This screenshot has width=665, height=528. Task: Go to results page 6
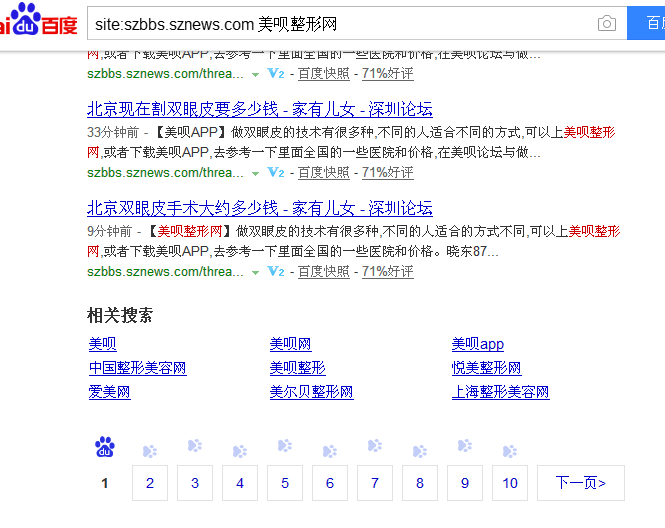point(330,483)
